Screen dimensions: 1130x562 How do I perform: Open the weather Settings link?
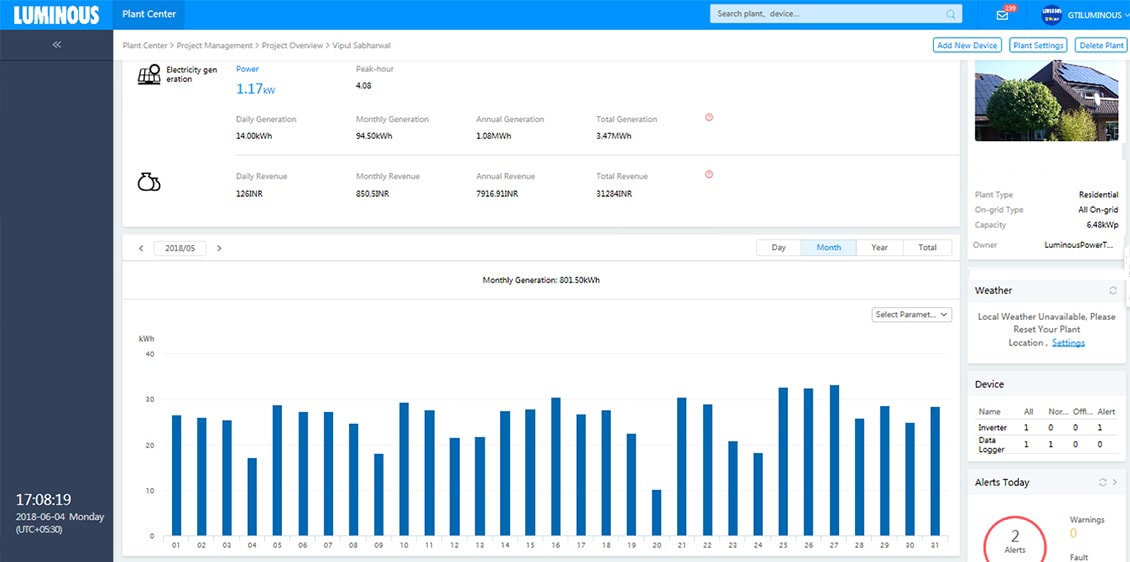pos(1068,343)
